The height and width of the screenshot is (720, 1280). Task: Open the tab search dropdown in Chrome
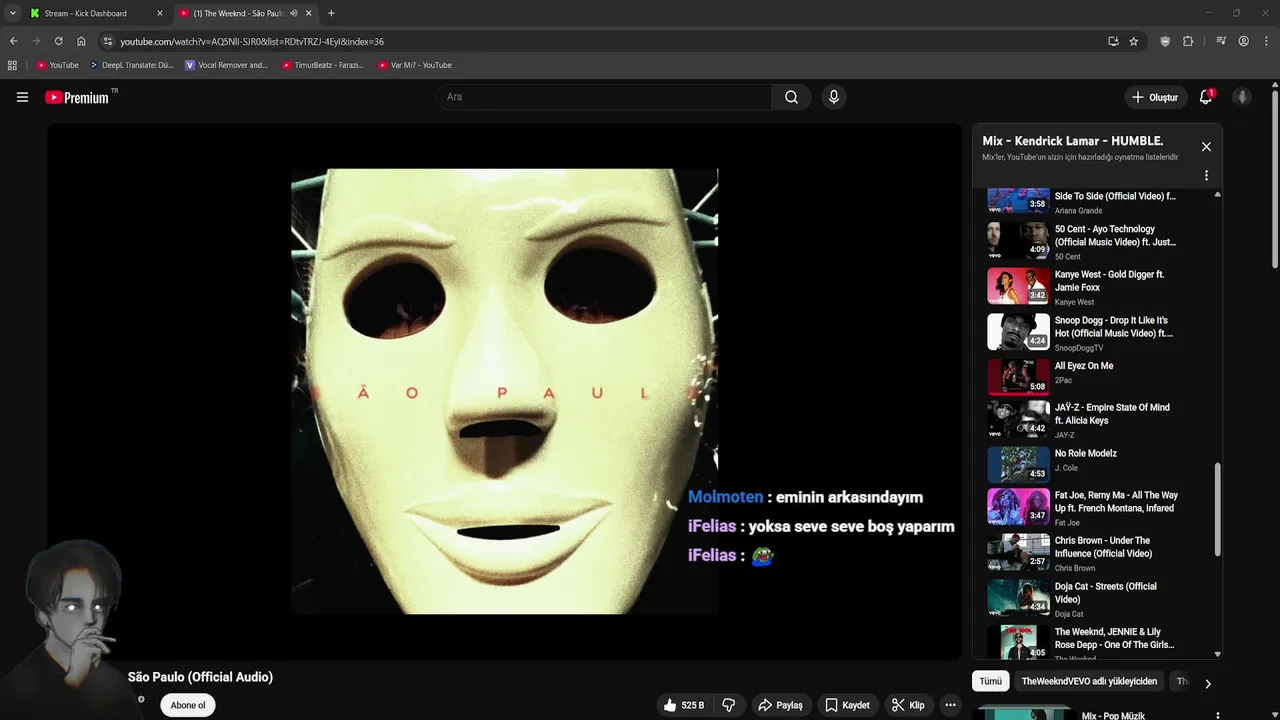pyautogui.click(x=13, y=13)
